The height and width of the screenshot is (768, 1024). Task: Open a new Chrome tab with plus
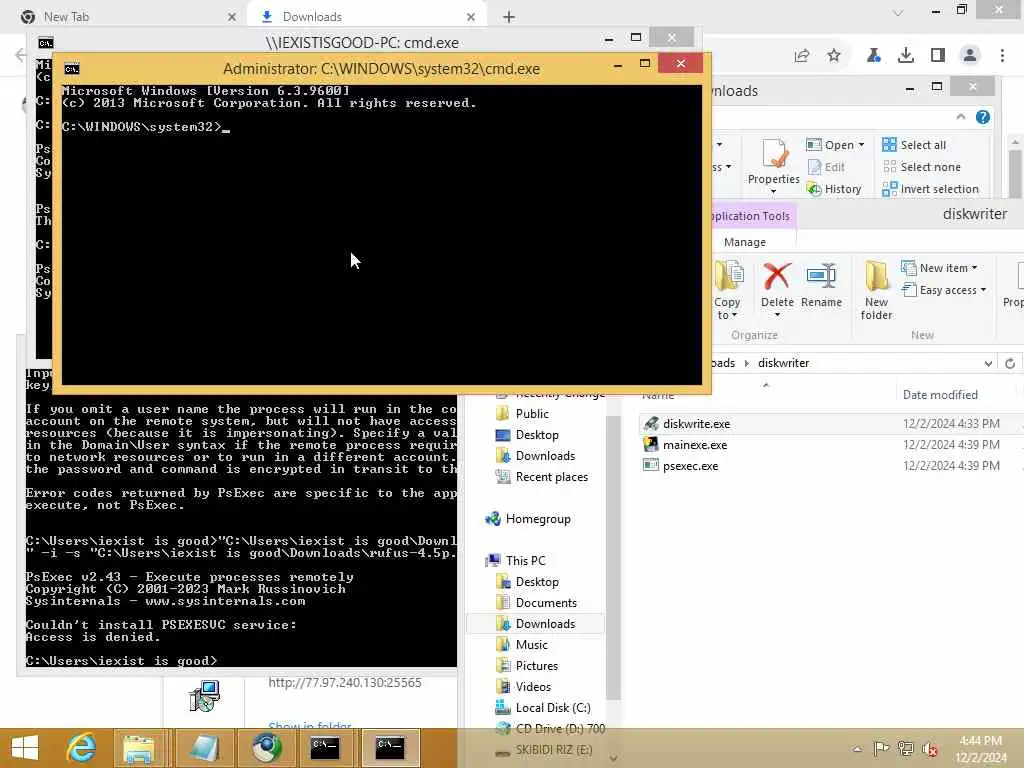coord(509,17)
